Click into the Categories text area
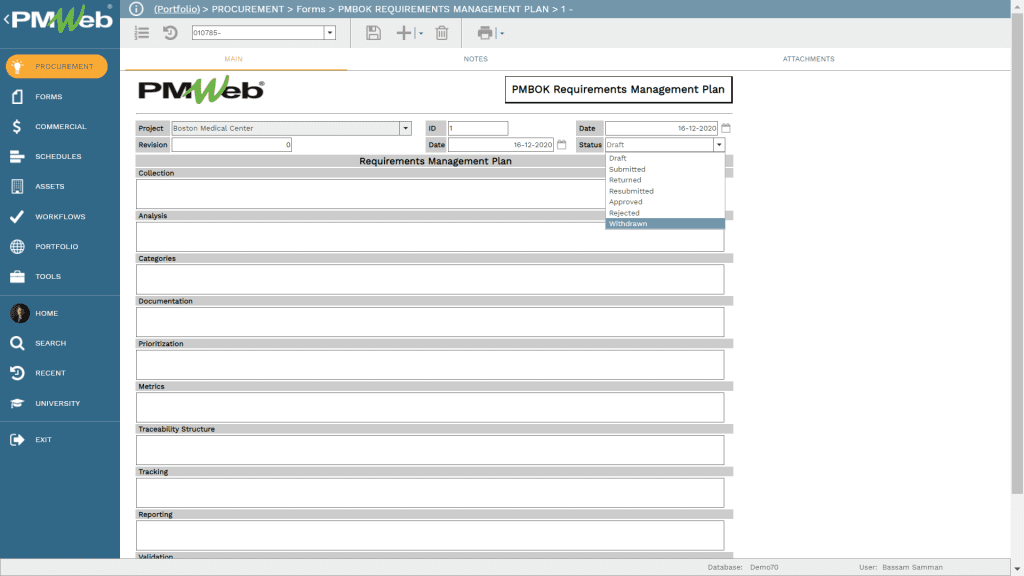This screenshot has height=576, width=1024. tap(430, 279)
